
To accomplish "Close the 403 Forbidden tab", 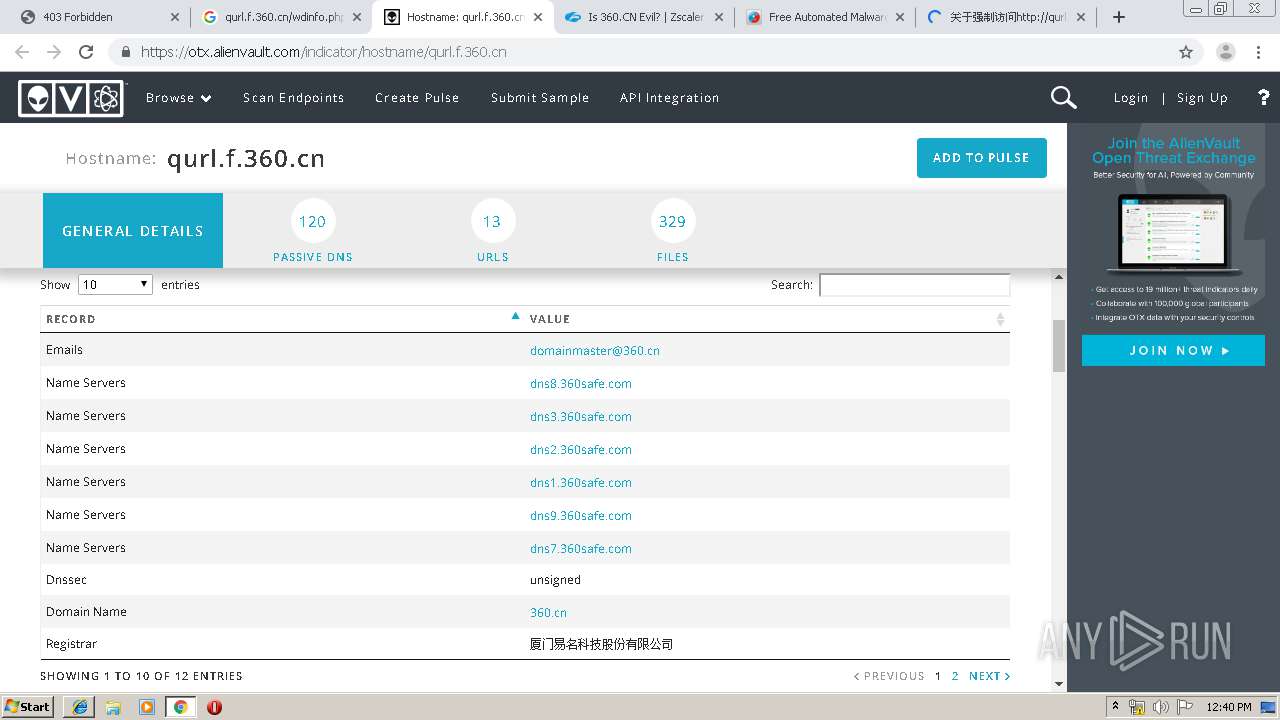I will coord(175,17).
